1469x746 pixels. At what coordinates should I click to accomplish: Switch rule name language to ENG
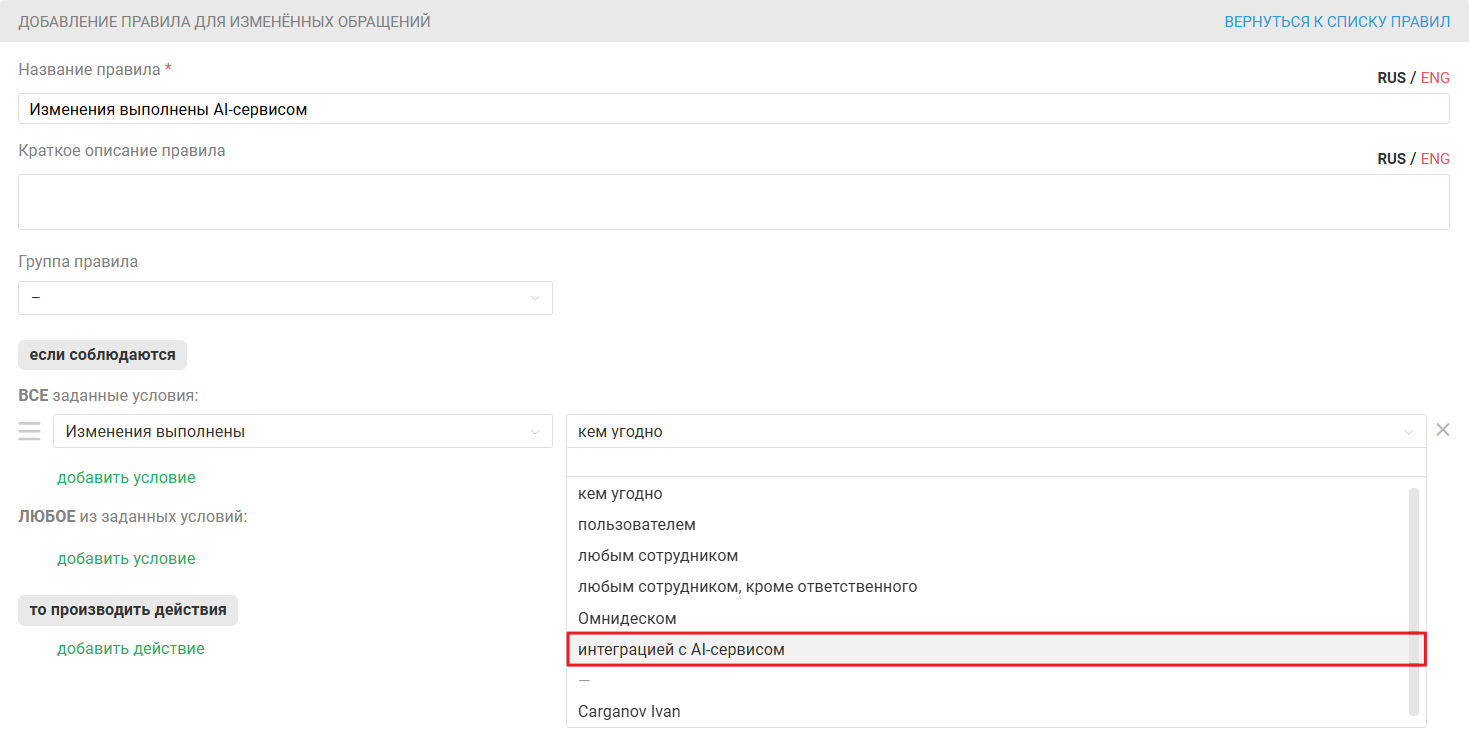[1435, 78]
